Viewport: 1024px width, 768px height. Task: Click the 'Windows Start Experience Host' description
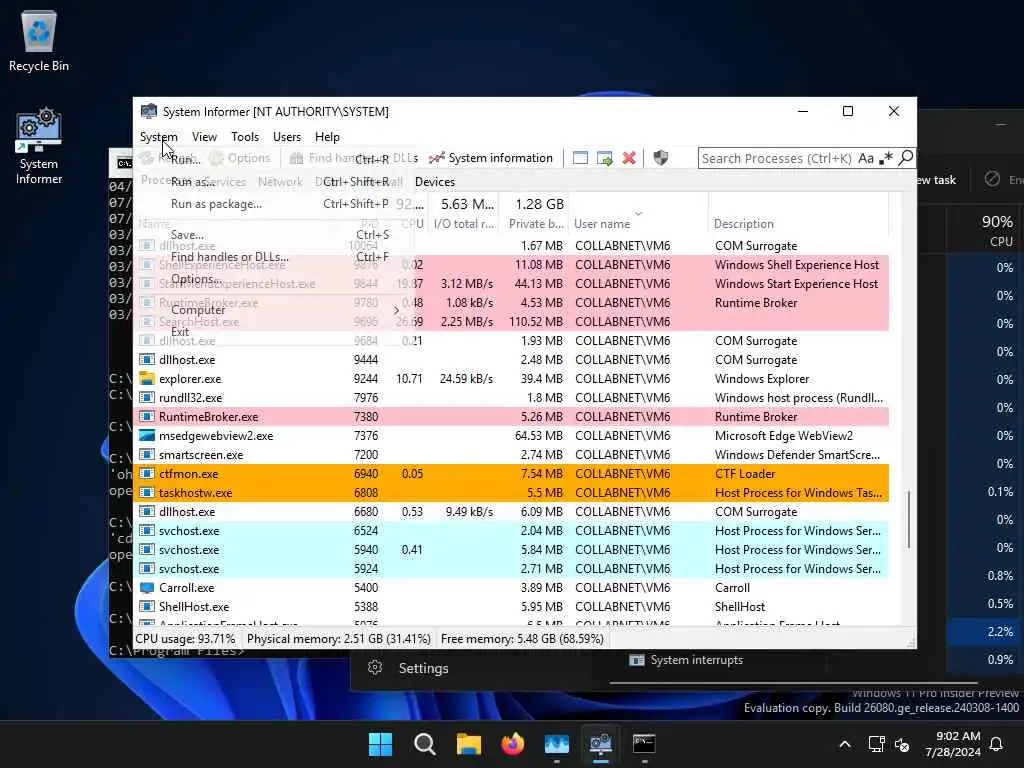click(796, 283)
